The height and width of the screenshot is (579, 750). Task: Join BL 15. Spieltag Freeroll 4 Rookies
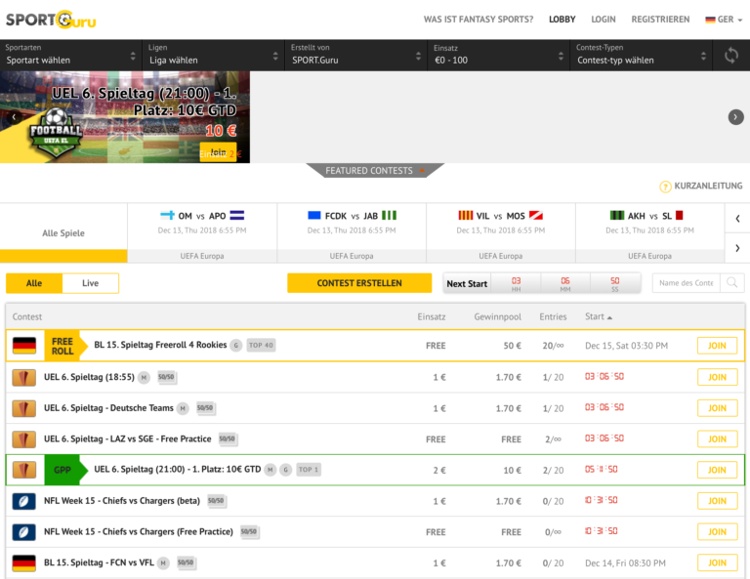(x=717, y=345)
